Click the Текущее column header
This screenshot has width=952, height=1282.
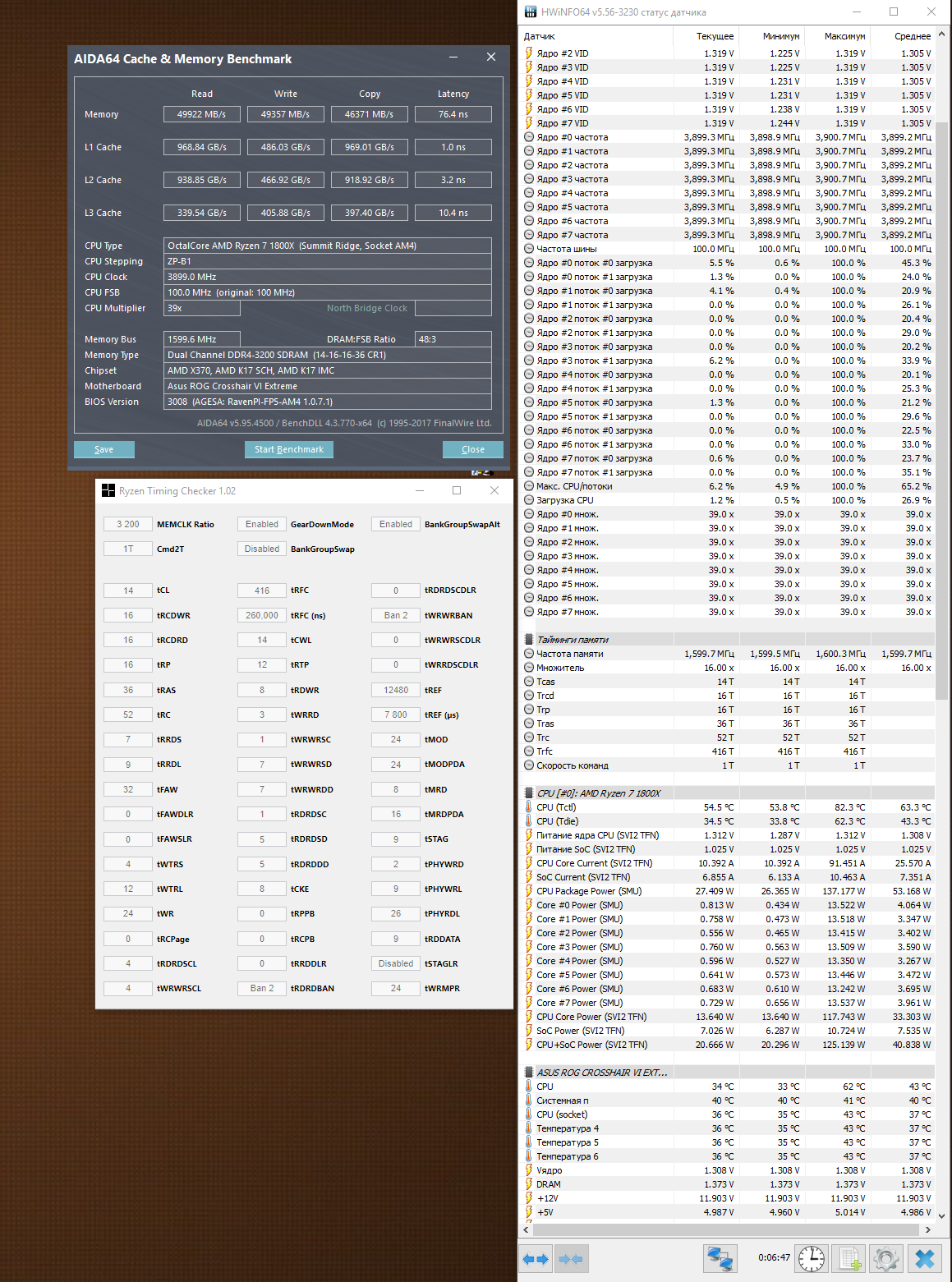click(x=706, y=36)
